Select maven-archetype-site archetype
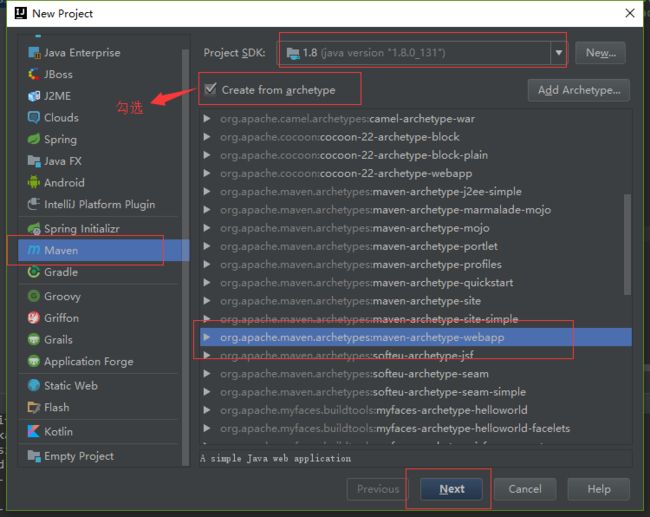 click(416, 301)
